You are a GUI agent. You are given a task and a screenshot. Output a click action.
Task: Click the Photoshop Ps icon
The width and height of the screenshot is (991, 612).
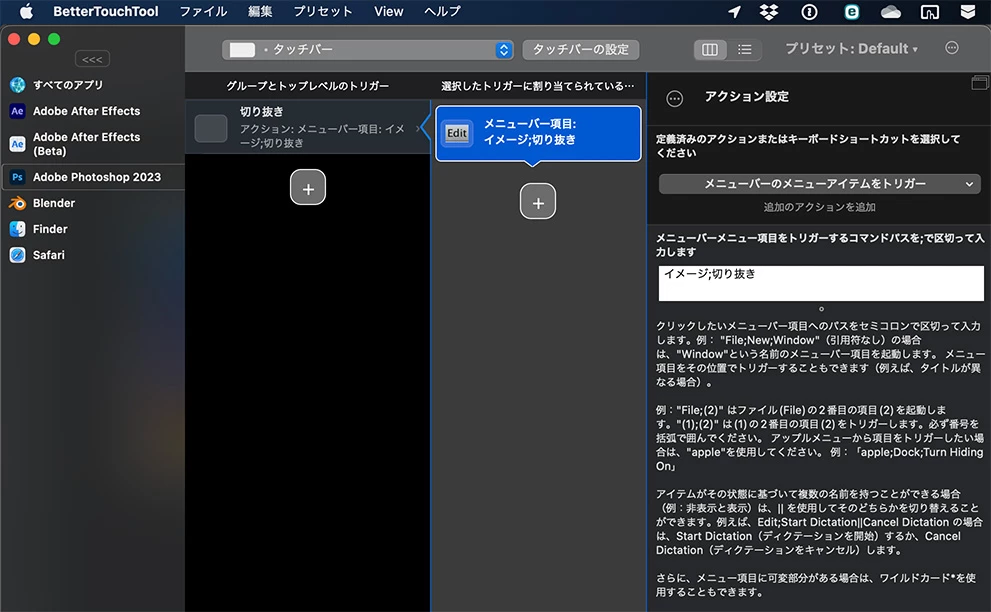pos(18,177)
